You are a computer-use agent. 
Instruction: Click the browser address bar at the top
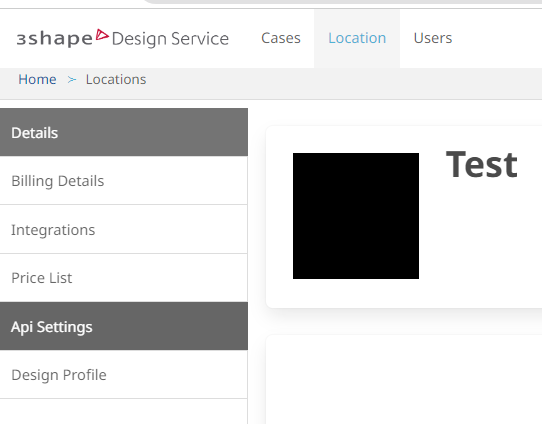coord(342,2)
